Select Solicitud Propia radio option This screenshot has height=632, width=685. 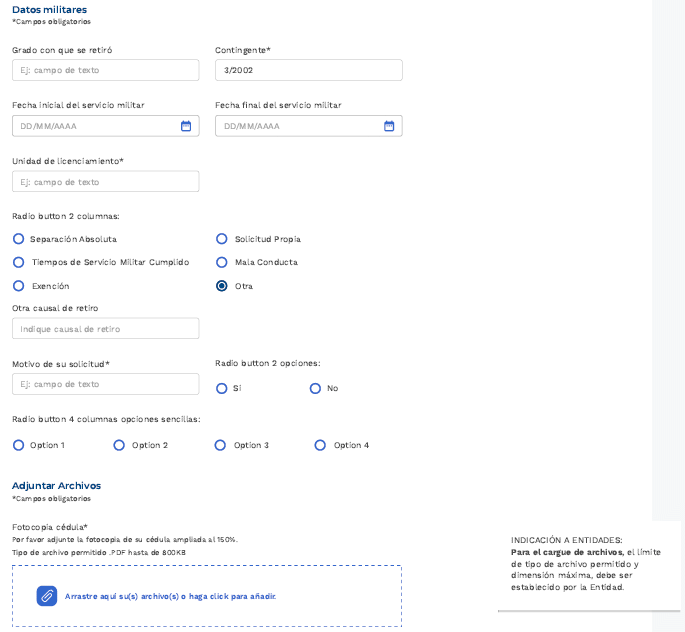pos(222,239)
